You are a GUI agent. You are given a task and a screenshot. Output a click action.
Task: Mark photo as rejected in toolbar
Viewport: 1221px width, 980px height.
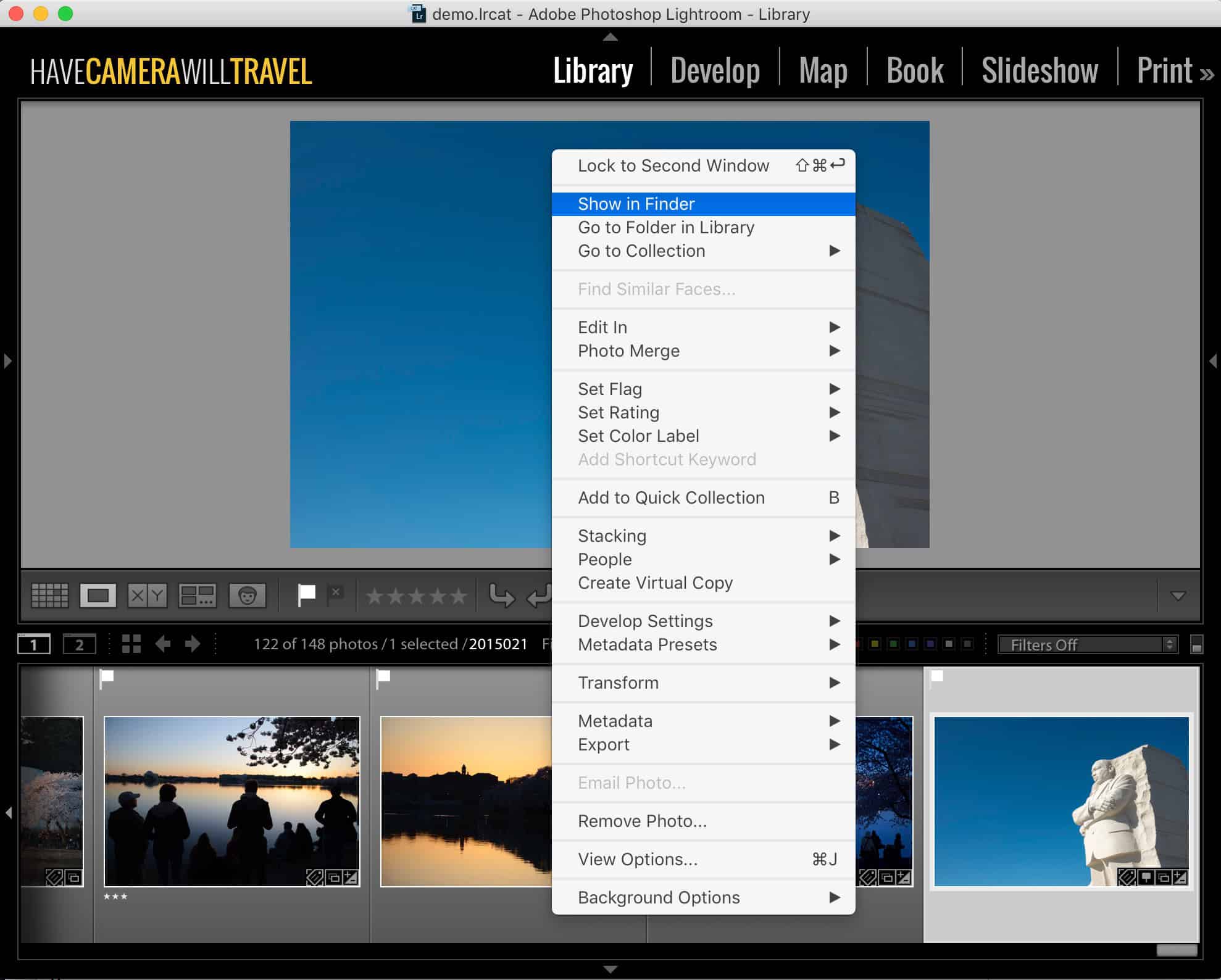coord(335,594)
